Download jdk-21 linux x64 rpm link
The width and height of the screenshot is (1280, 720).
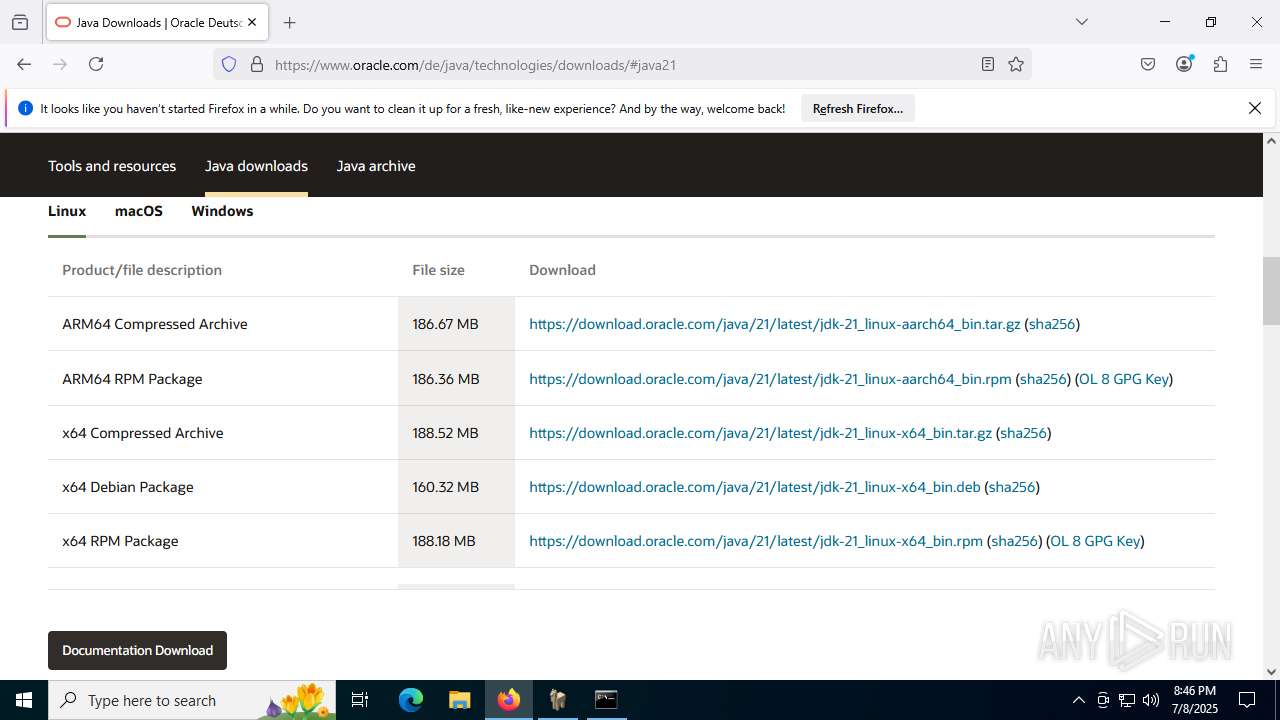(x=756, y=541)
